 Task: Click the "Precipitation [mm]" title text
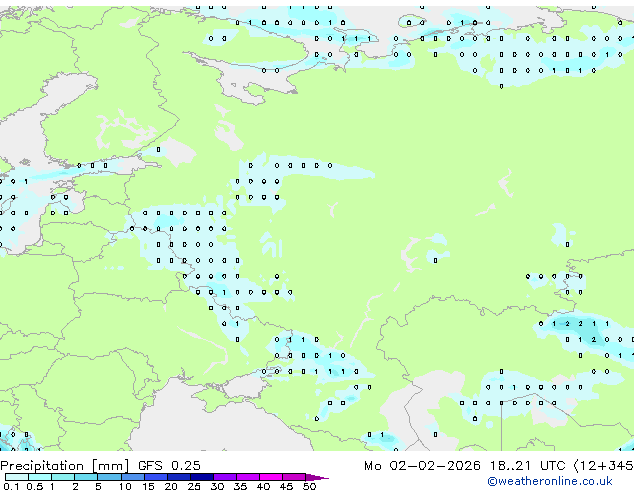click(65, 466)
